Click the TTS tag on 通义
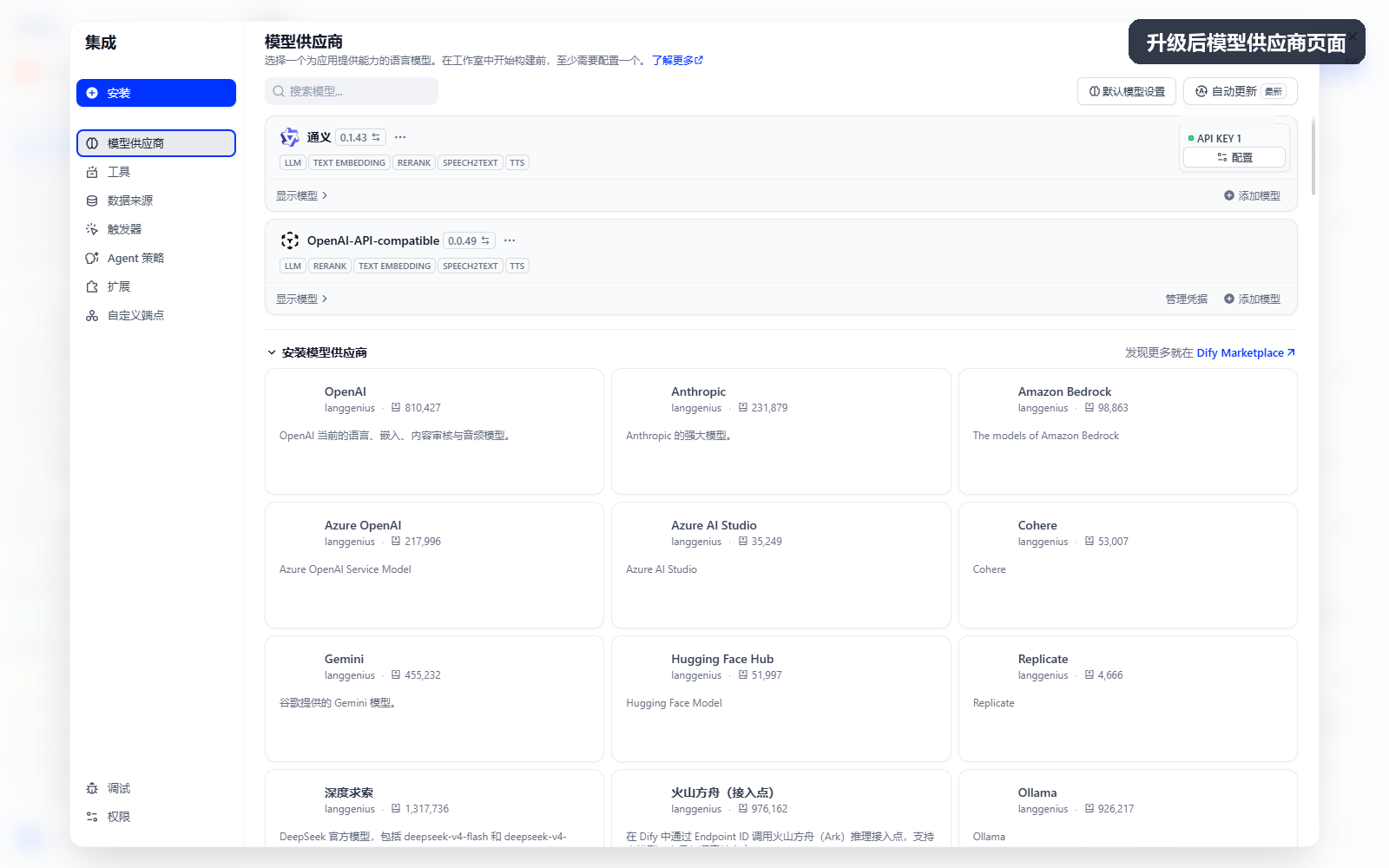The width and height of the screenshot is (1389, 868). [517, 162]
